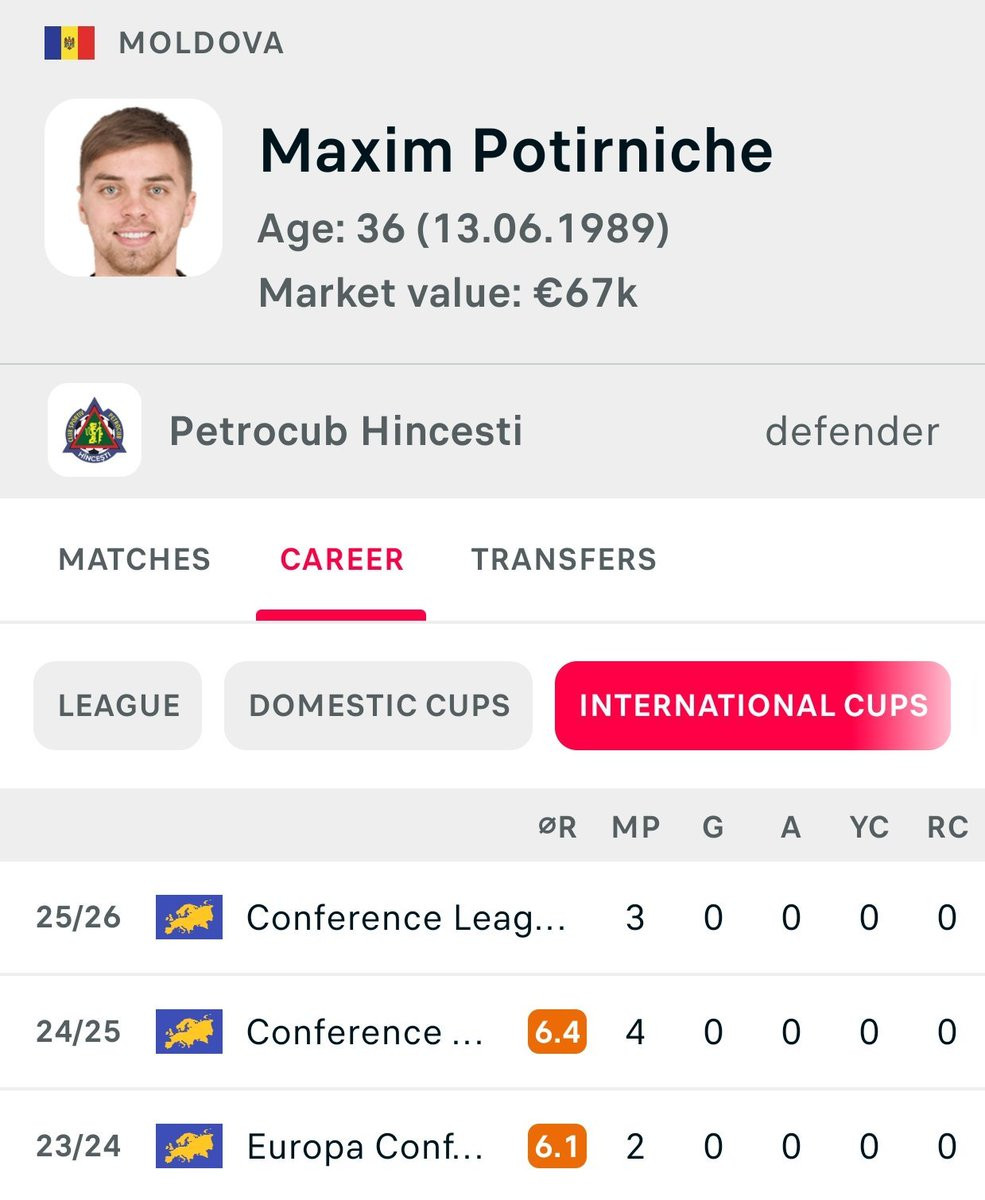Image resolution: width=985 pixels, height=1200 pixels.
Task: Select the CAREER tab
Action: 342,559
